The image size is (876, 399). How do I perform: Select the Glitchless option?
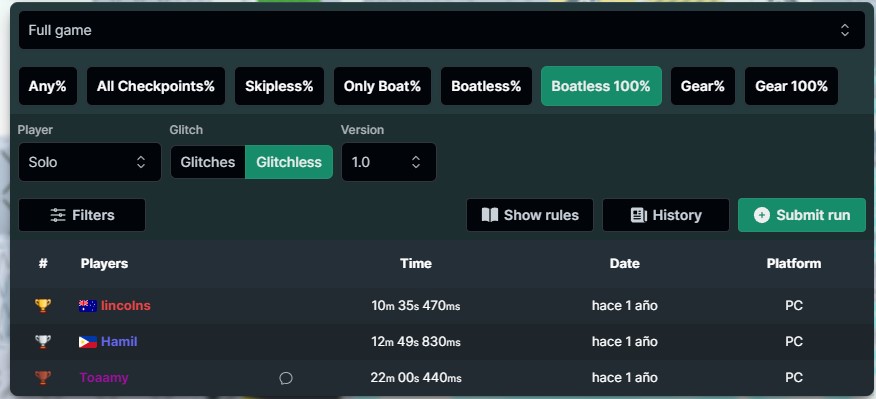tap(289, 162)
